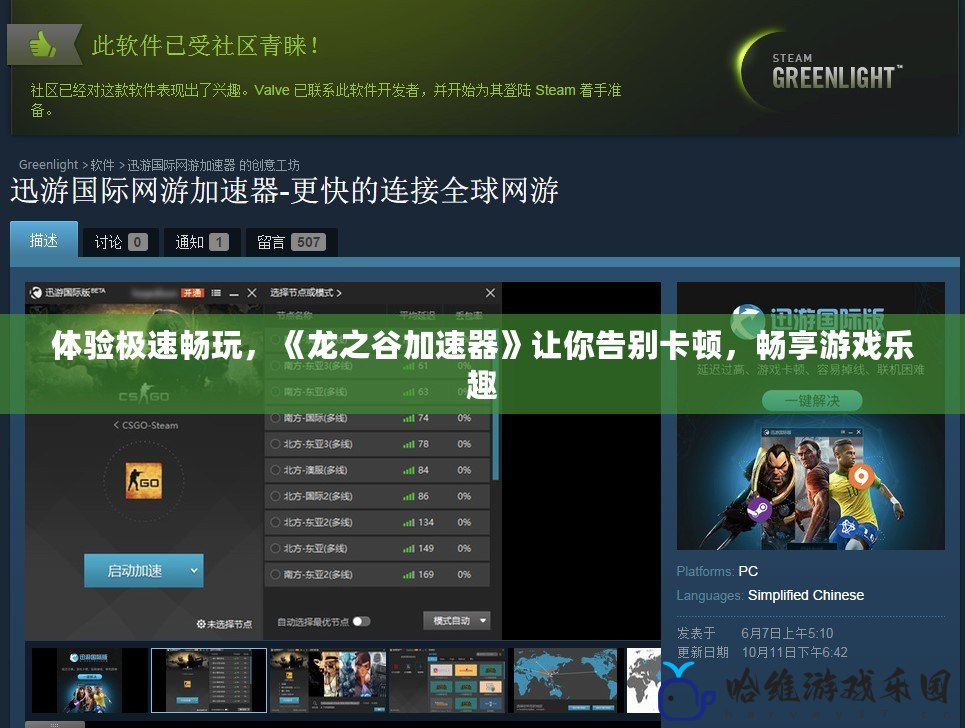Select the 南方-国际(多线) node radio button
Image resolution: width=965 pixels, height=728 pixels.
tap(275, 418)
